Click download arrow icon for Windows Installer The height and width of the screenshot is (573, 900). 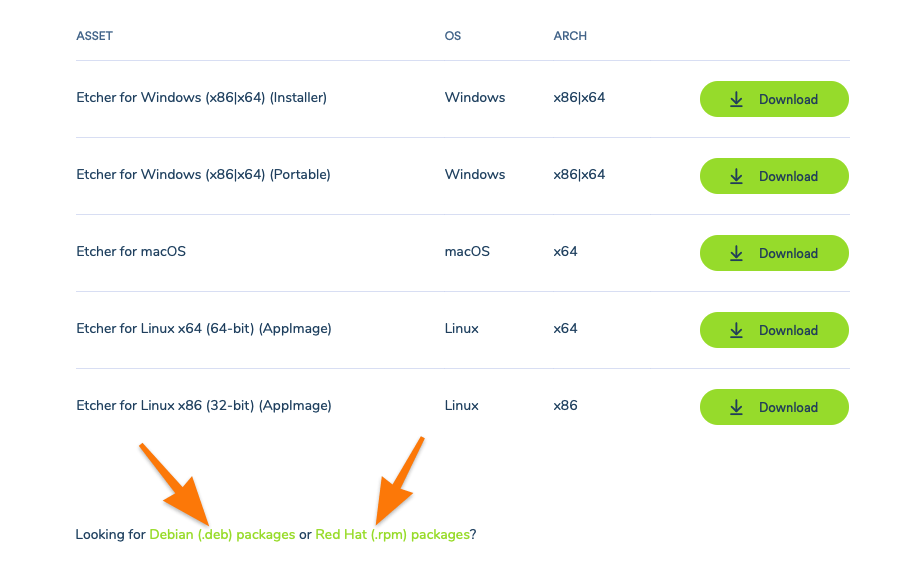pyautogui.click(x=736, y=99)
